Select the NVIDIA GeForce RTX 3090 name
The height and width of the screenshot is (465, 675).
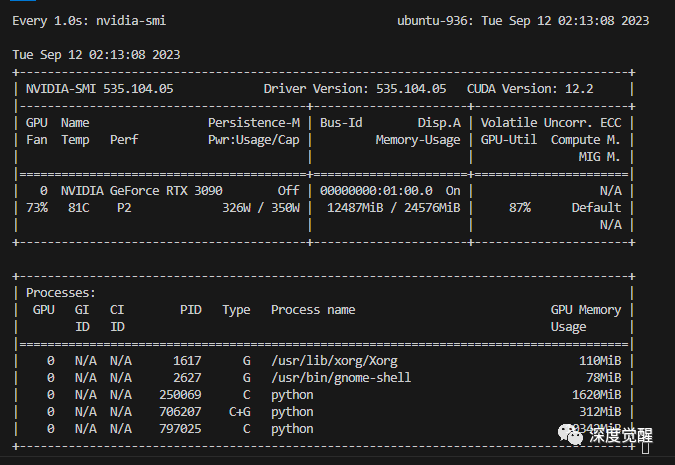coord(141,190)
